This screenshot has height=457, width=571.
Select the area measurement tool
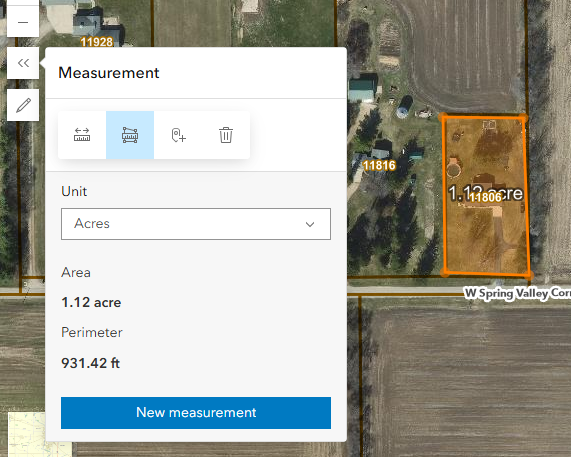pyautogui.click(x=130, y=135)
